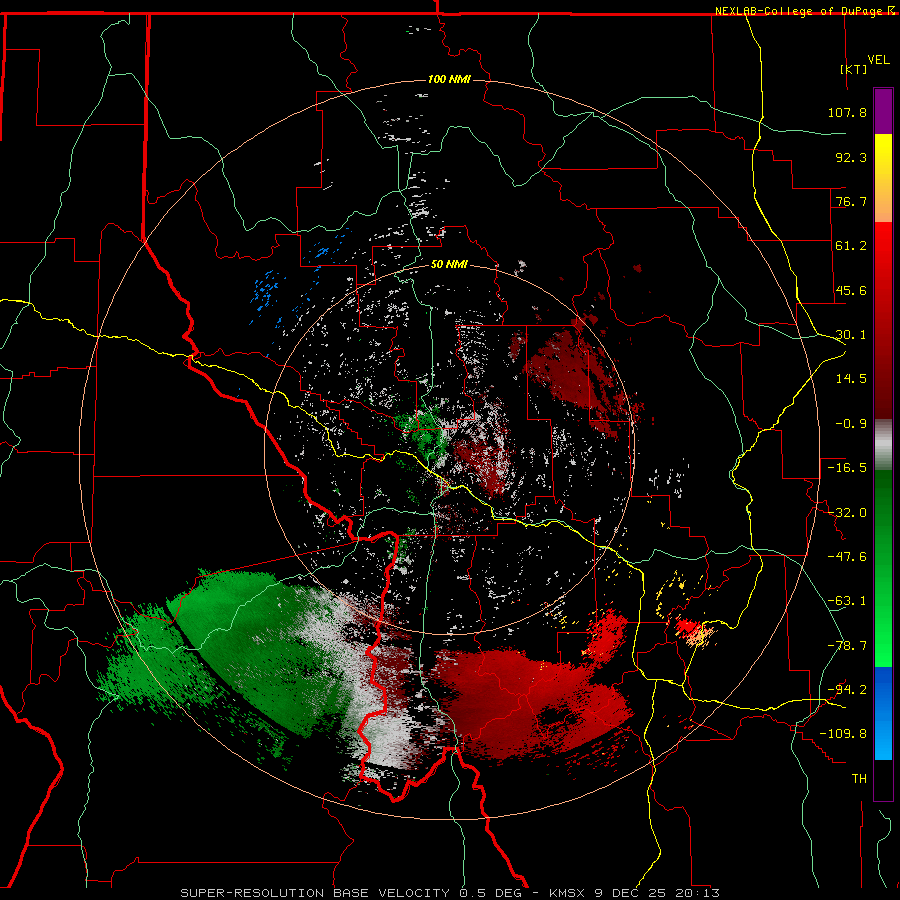Click the TH legend label
The image size is (900, 900).
click(859, 778)
